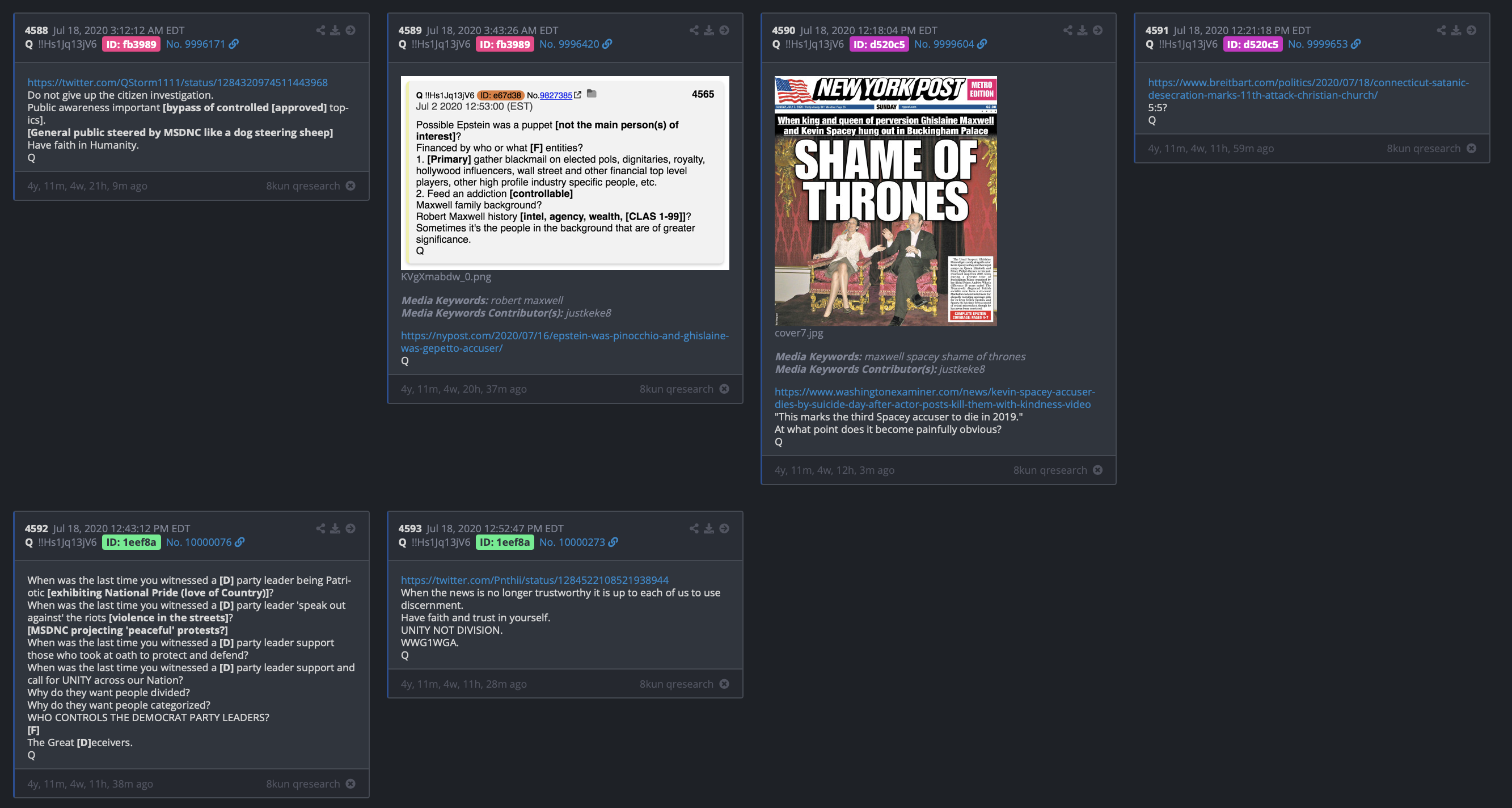Share post 4588 via the share icon
Image resolution: width=1512 pixels, height=808 pixels.
tap(320, 30)
